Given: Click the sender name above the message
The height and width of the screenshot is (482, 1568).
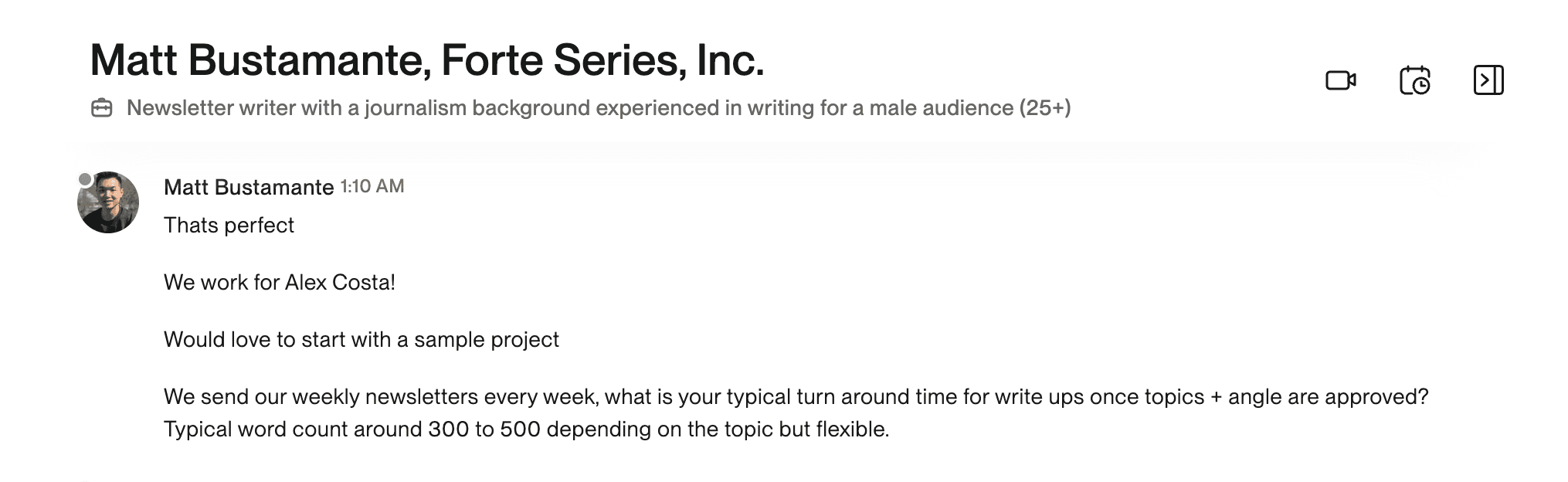Looking at the screenshot, I should [x=248, y=187].
